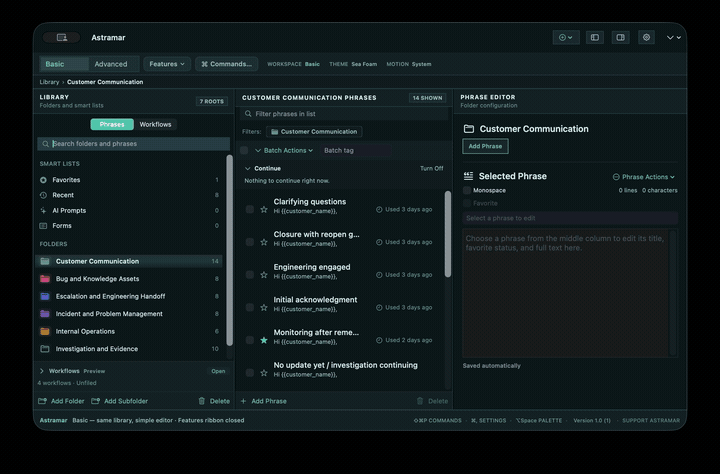Open the Favorites smart list
Screen dimensions: 720x474
[129, 180]
